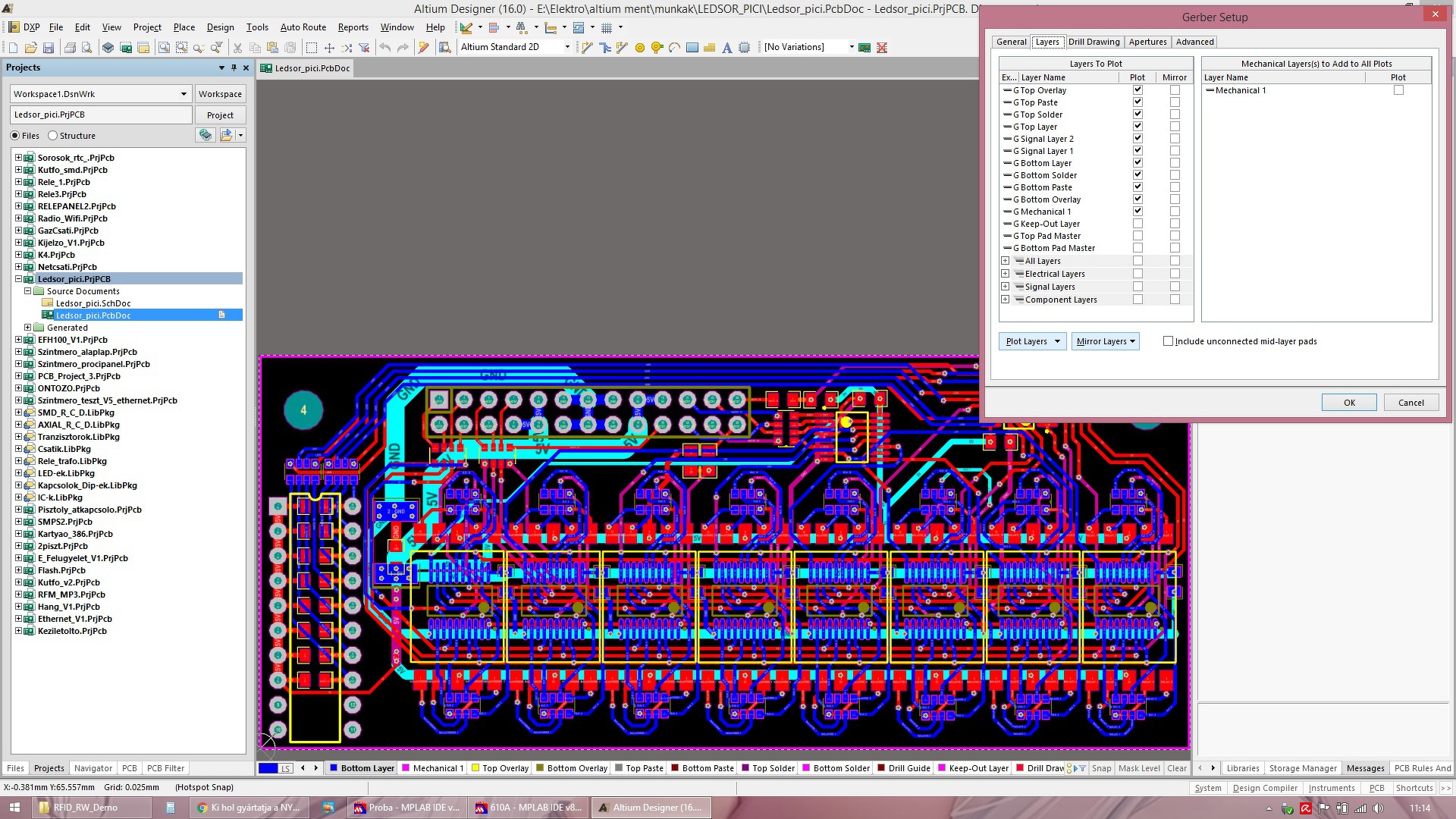Click the Cut scissors icon

tap(237, 48)
